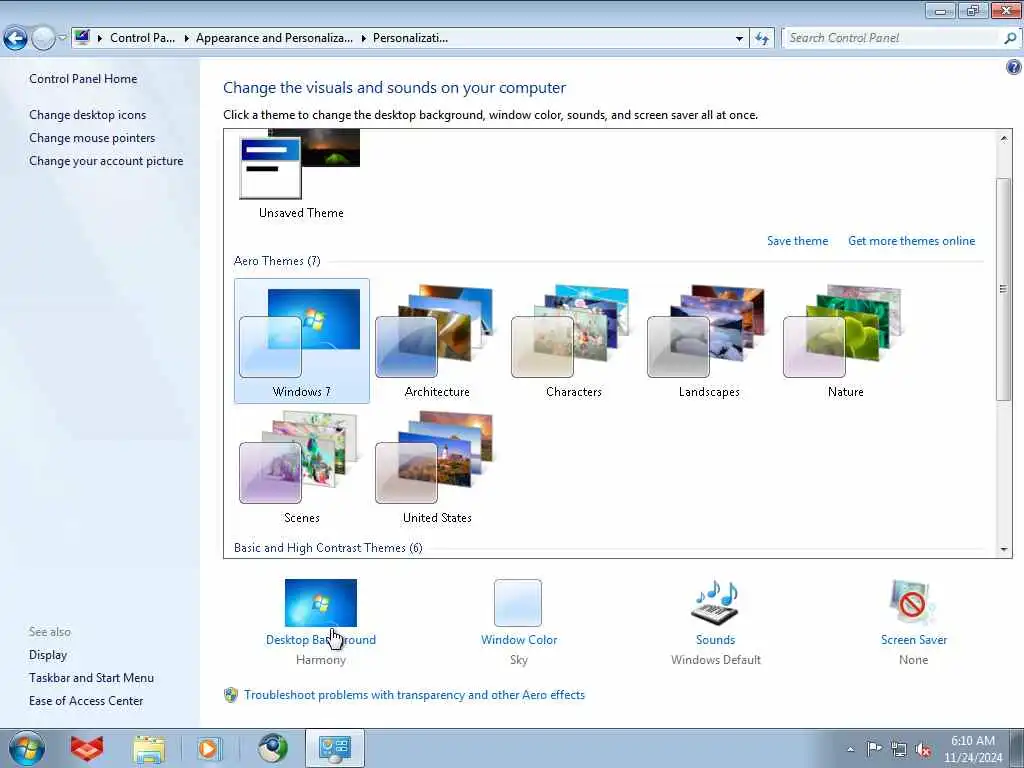Image resolution: width=1024 pixels, height=768 pixels.
Task: Click the Control Panel address bar icon
Action: (82, 37)
